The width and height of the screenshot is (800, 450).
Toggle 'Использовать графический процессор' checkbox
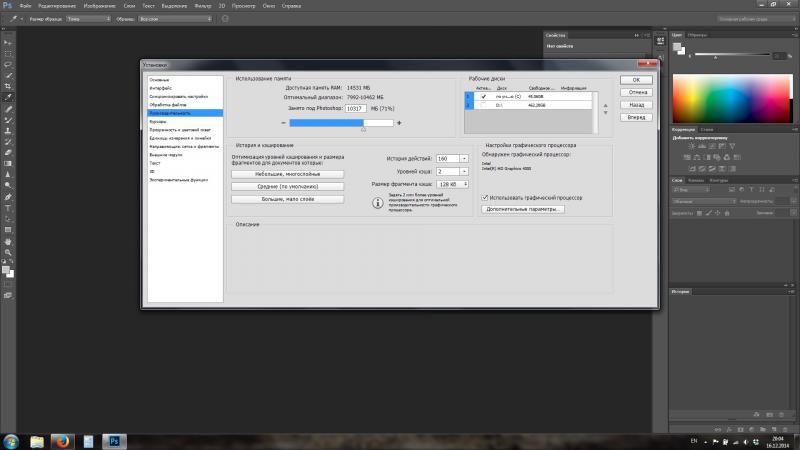point(485,197)
